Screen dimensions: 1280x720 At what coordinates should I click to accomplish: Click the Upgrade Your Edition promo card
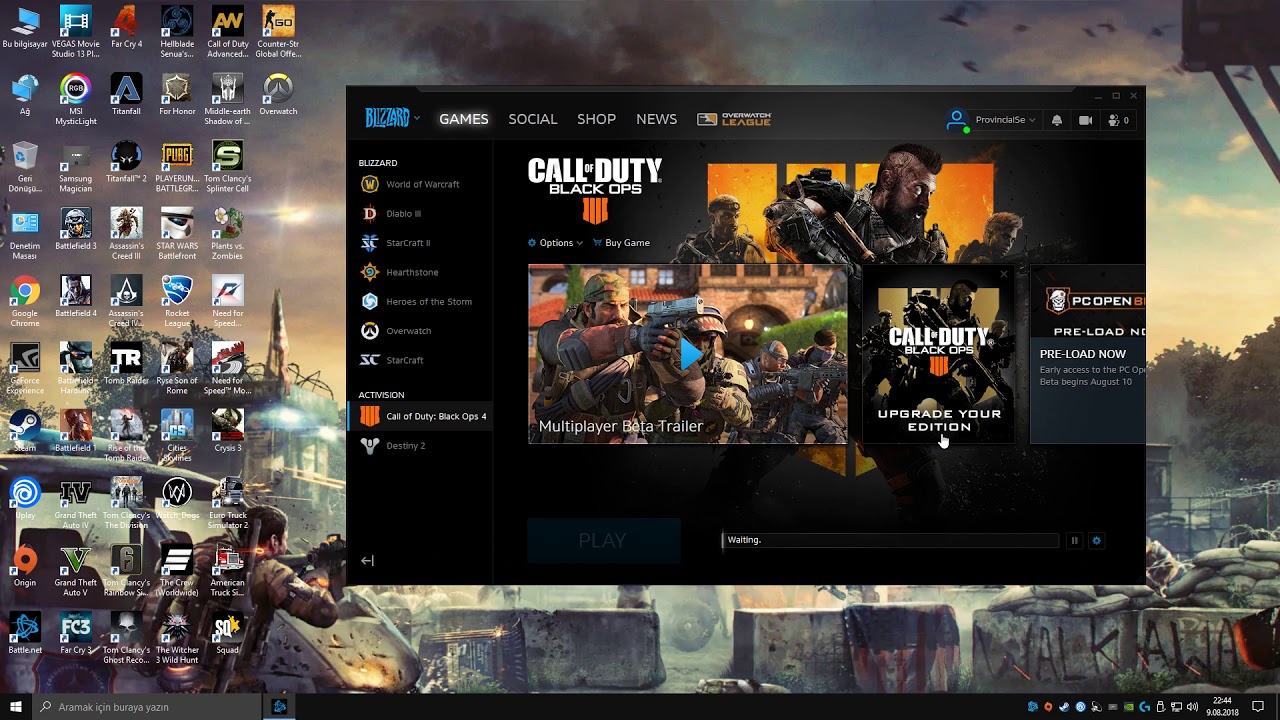pyautogui.click(x=938, y=355)
